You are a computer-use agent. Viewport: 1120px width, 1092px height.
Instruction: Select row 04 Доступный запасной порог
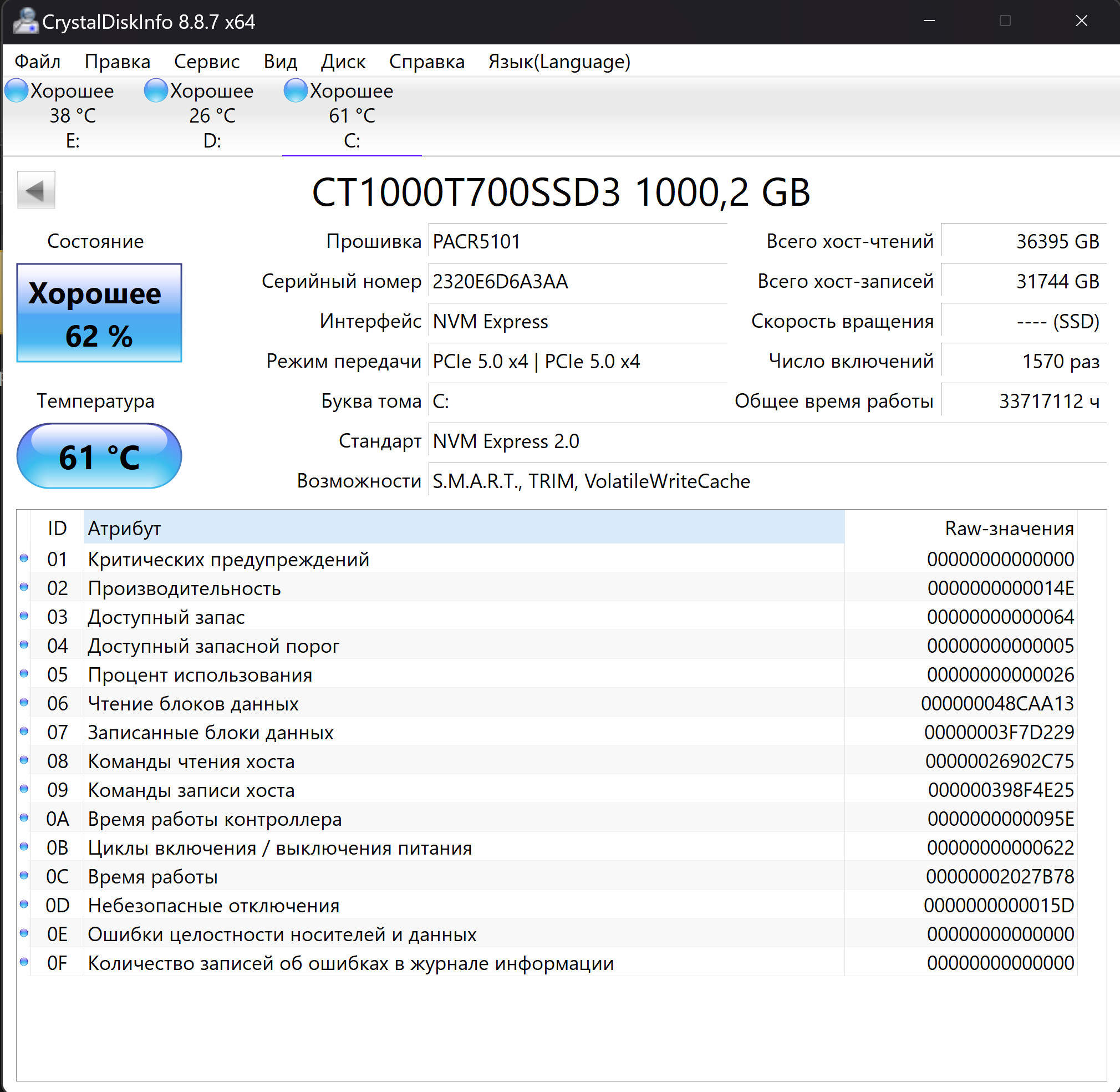[548, 646]
